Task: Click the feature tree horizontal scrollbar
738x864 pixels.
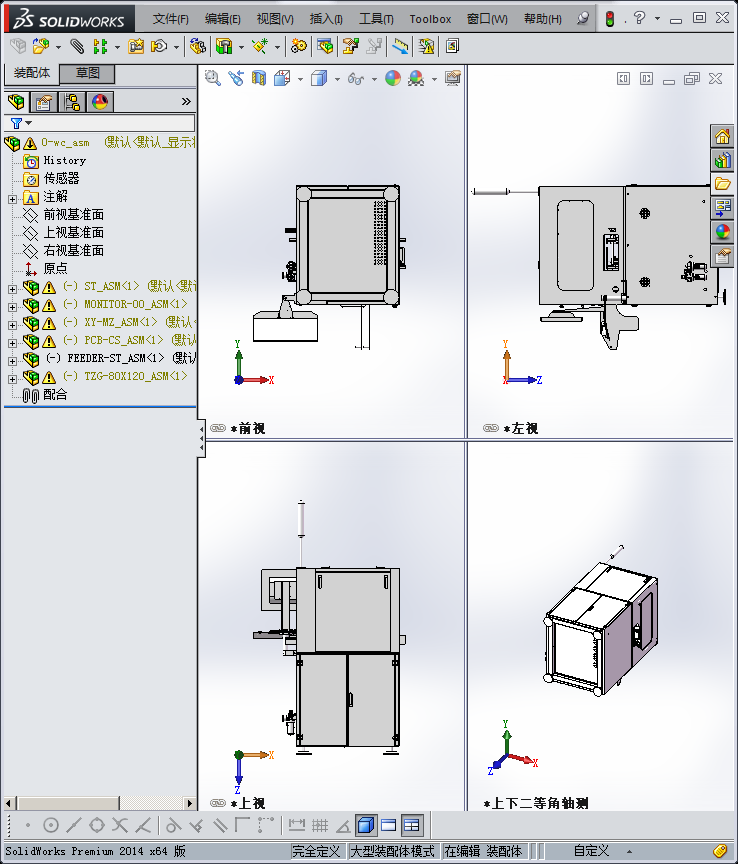Action: click(x=100, y=803)
